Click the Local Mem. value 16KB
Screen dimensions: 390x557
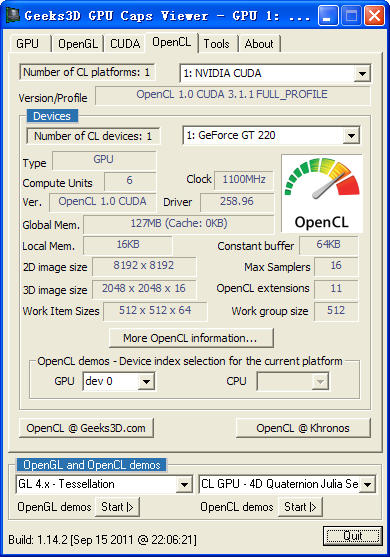pos(128,245)
